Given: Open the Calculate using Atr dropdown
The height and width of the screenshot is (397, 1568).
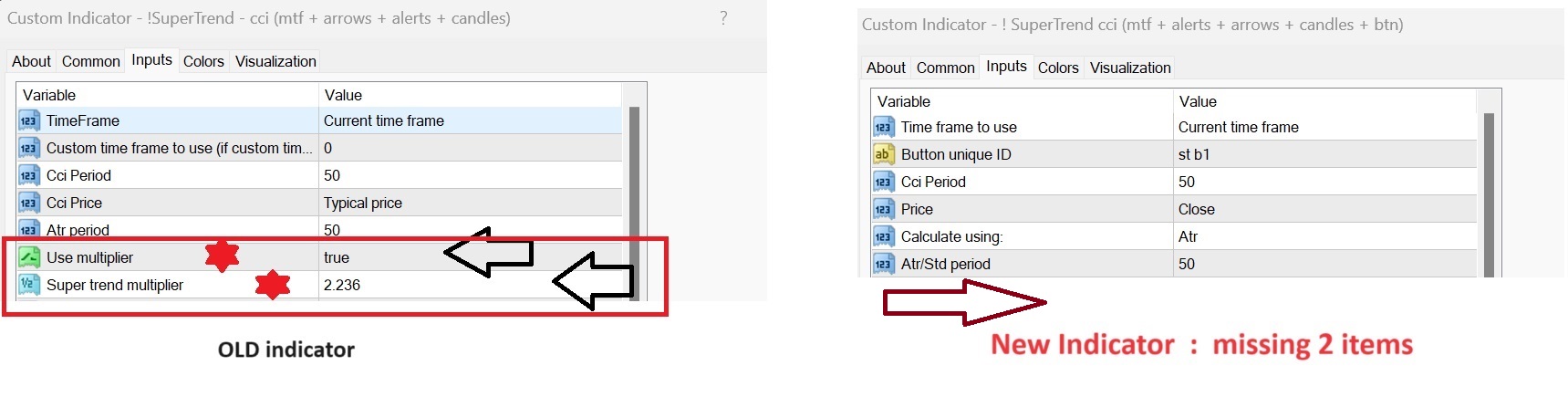Looking at the screenshot, I should pyautogui.click(x=1189, y=236).
